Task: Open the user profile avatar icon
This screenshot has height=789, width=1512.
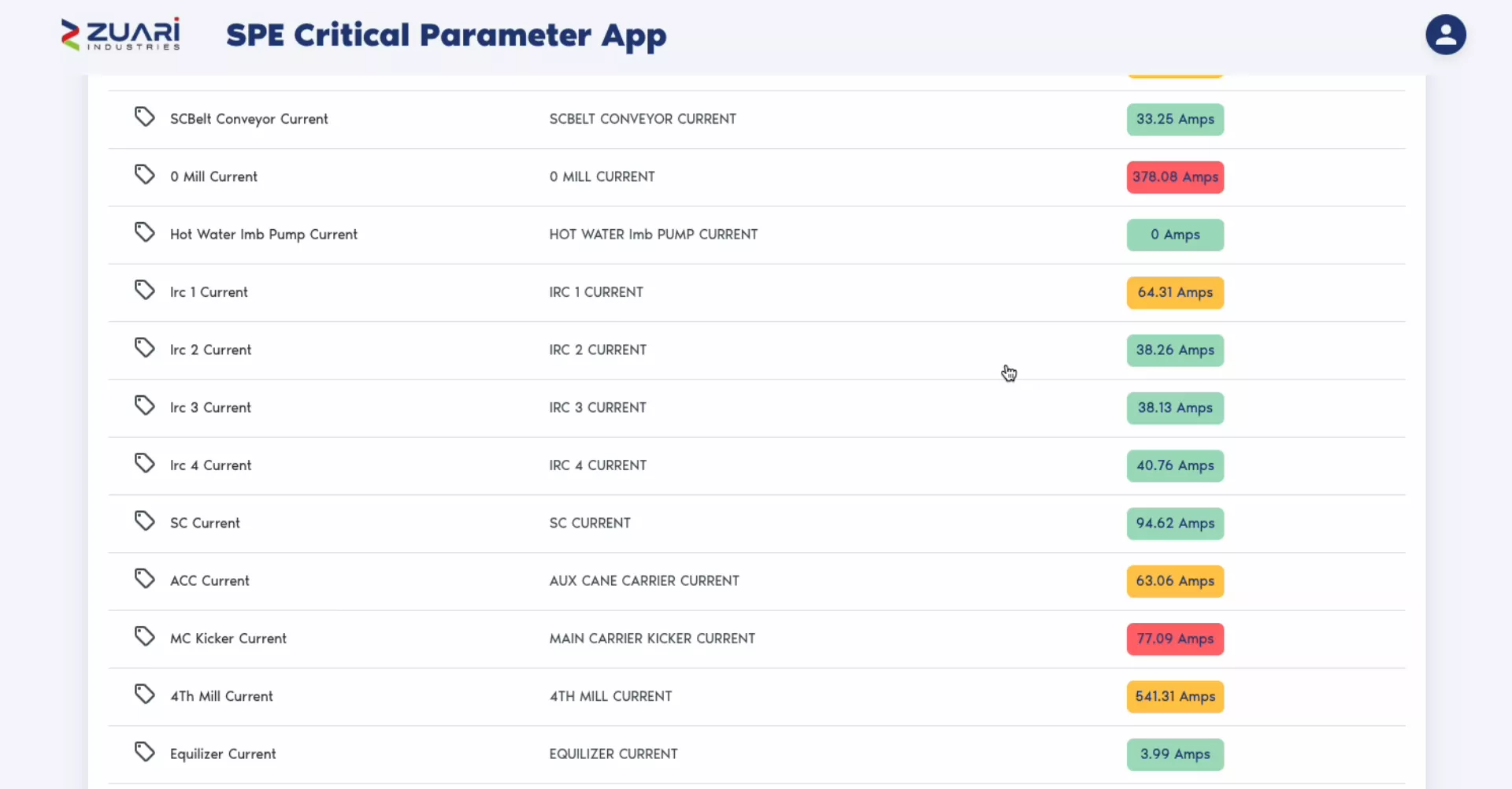Action: pos(1445,35)
